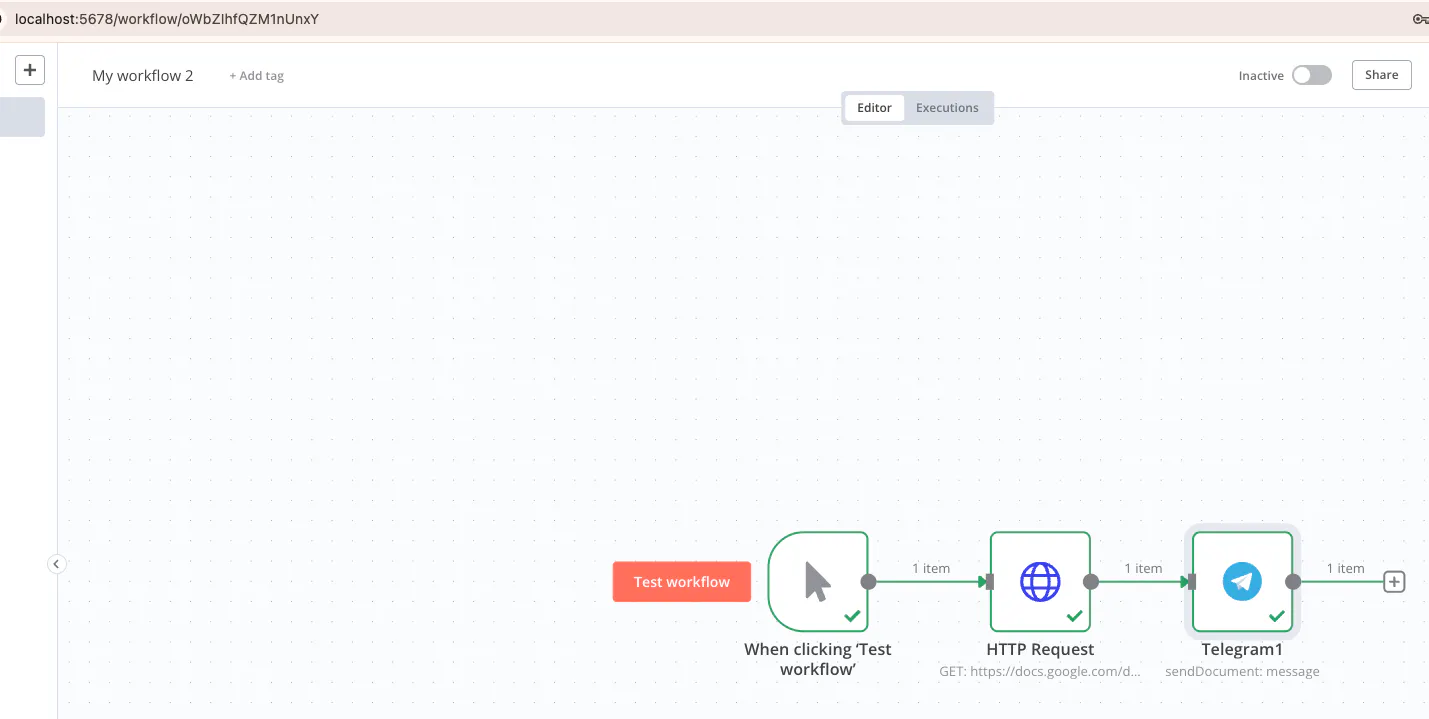1429x719 pixels.
Task: Edit the My workflow 2 title
Action: (143, 76)
